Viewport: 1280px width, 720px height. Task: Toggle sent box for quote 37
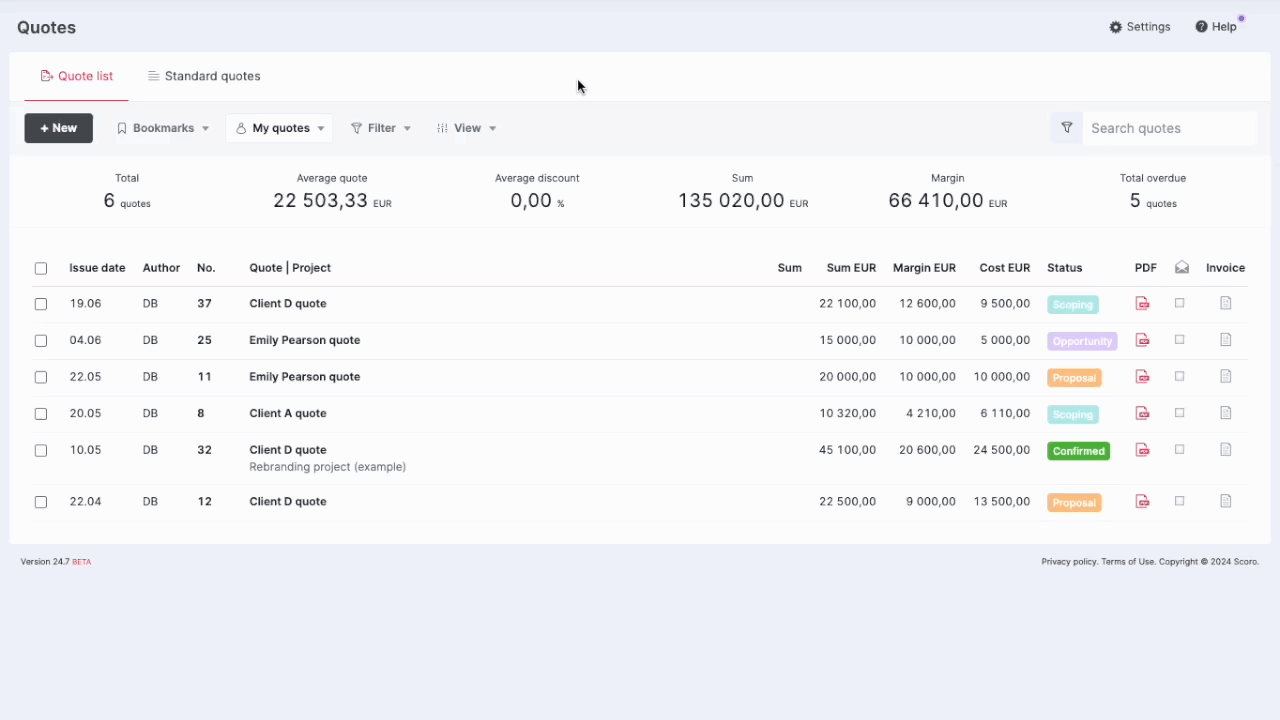click(x=1180, y=303)
